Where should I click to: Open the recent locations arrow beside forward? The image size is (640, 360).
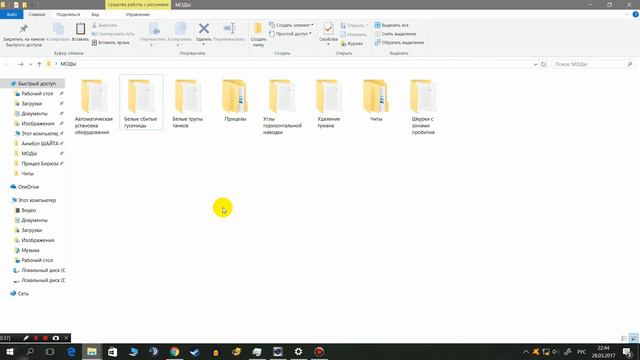click(30, 64)
